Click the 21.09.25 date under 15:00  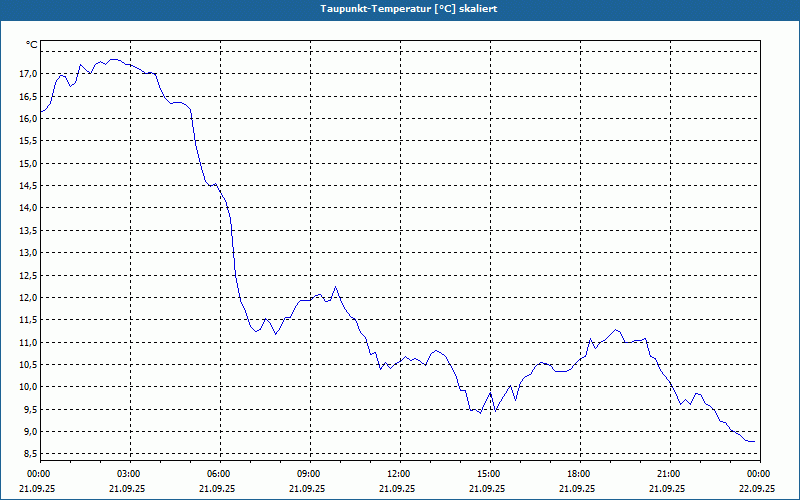tap(487, 488)
